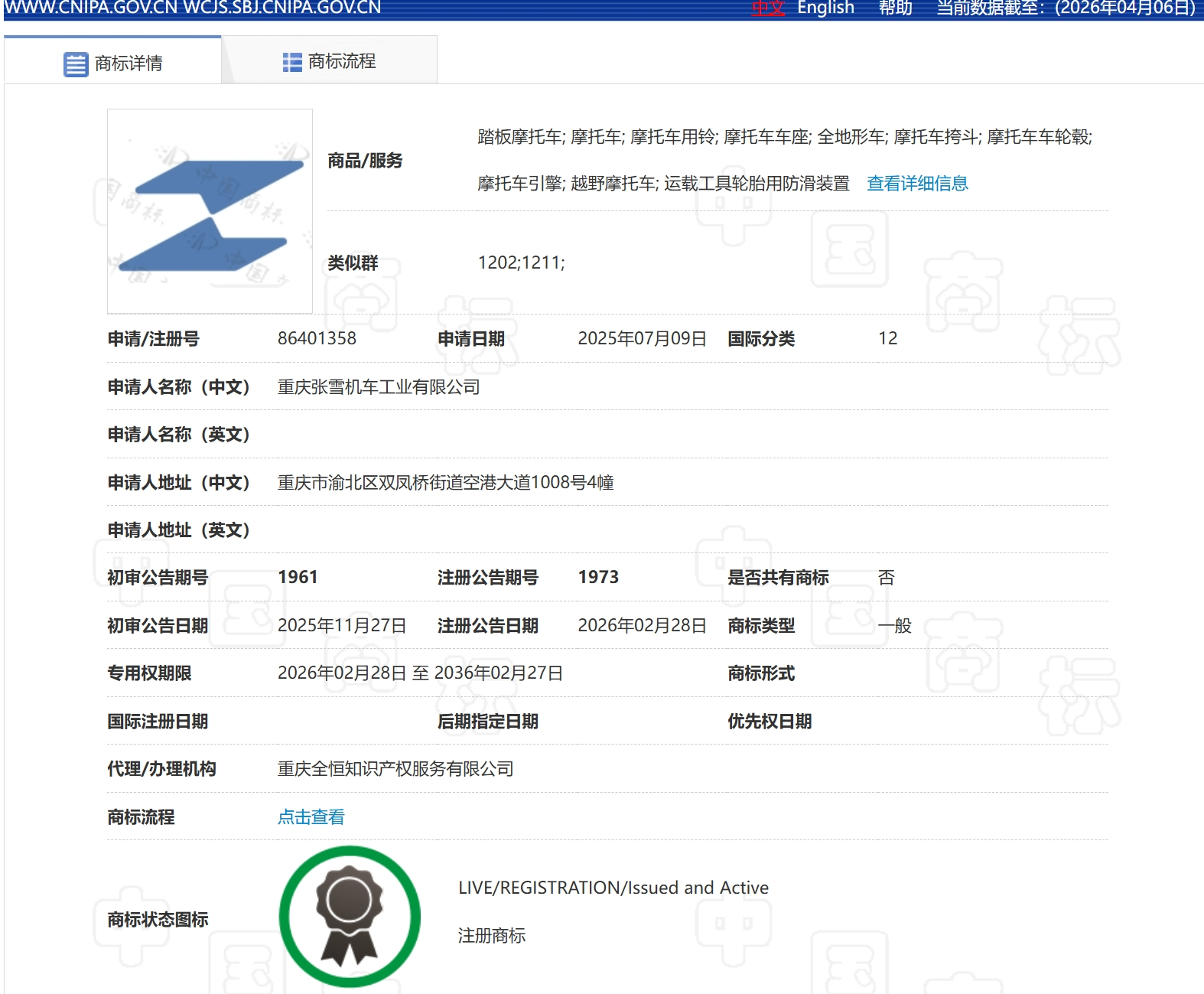This screenshot has width=1204, height=994.
Task: Open the 帮助 help link
Action: click(895, 8)
